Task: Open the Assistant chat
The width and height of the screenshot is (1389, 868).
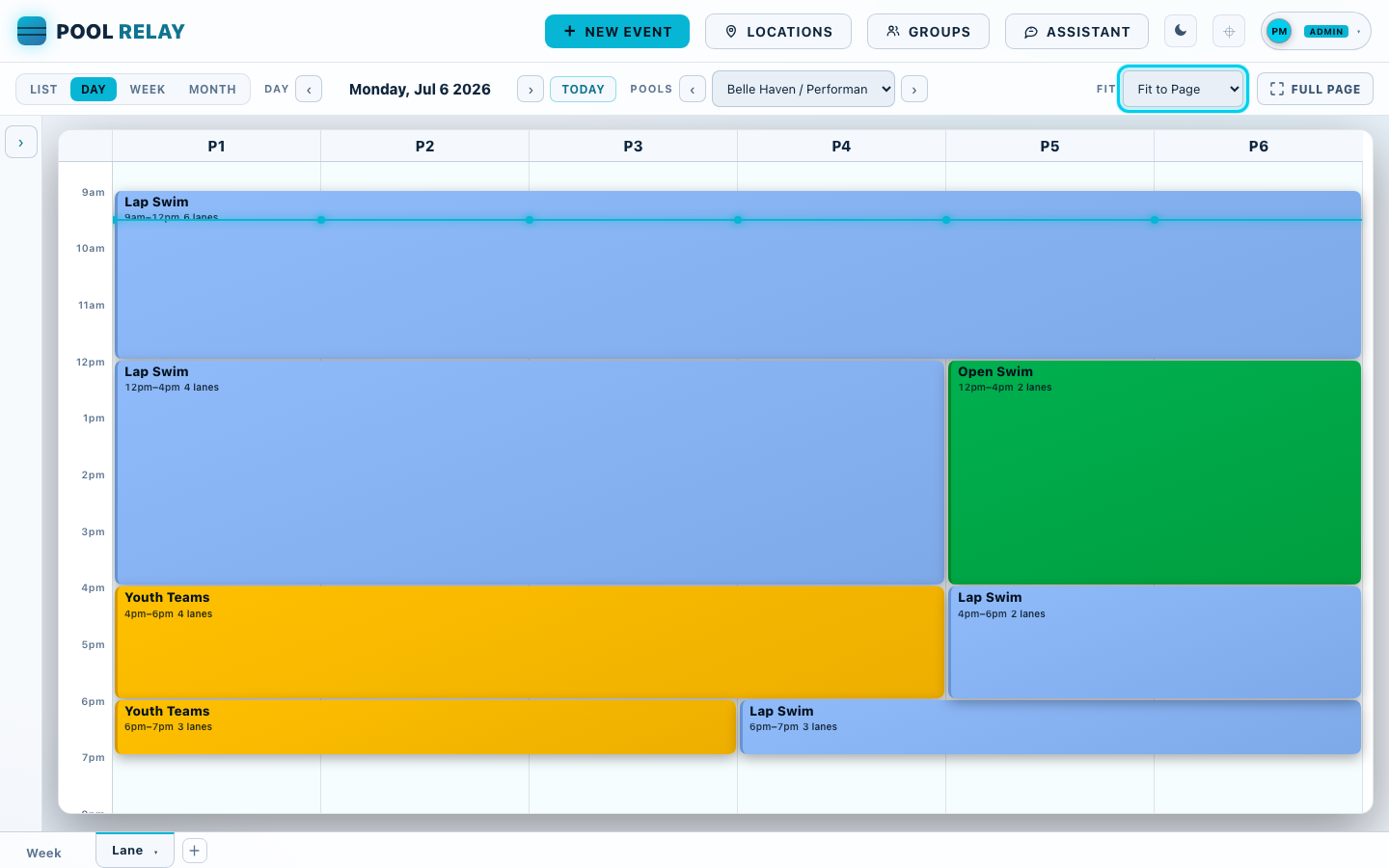Action: click(1076, 31)
